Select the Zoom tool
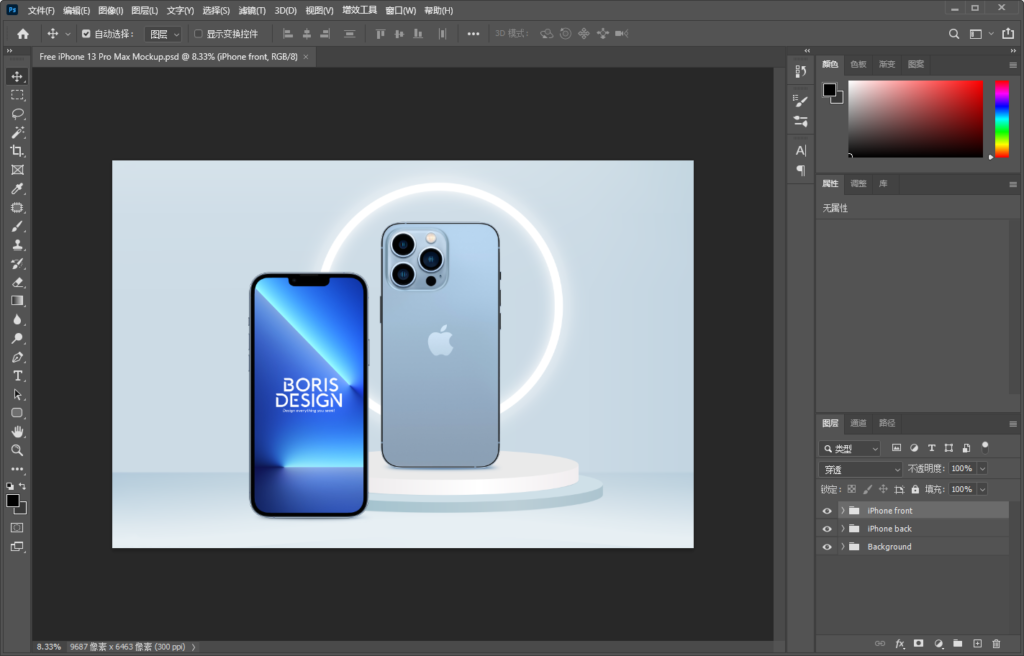This screenshot has height=656, width=1024. 17,450
